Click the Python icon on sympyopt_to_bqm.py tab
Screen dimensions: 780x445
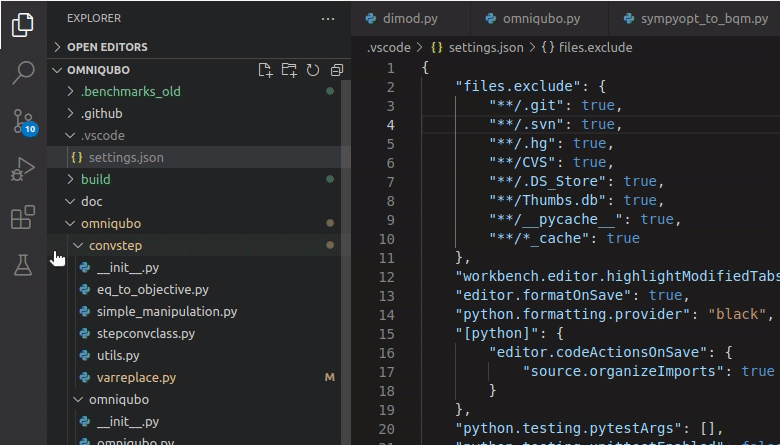[629, 19]
